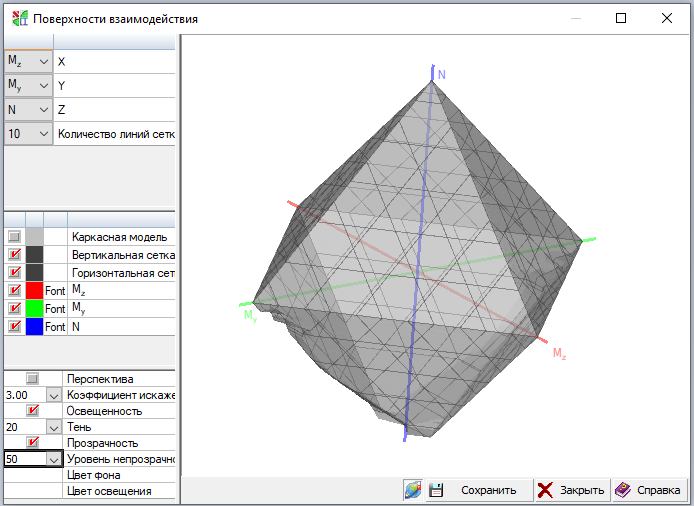The image size is (694, 506).
Task: Open Font settings for My axis
Action: point(55,308)
